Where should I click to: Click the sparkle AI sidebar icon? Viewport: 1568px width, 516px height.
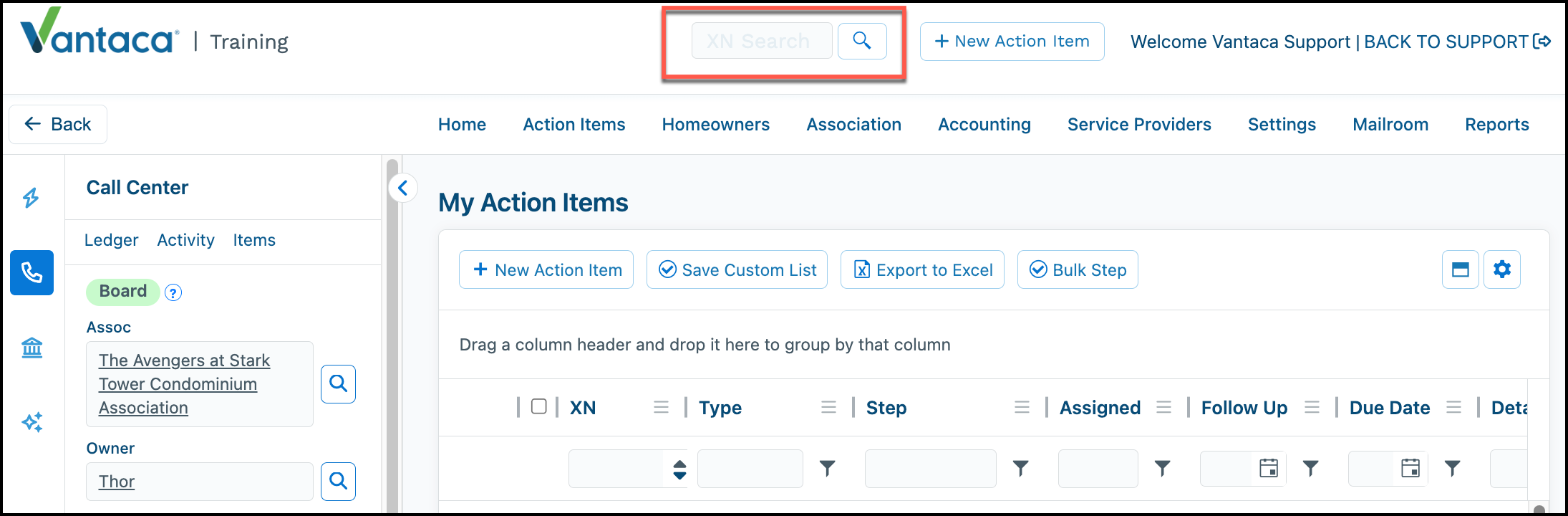tap(32, 422)
